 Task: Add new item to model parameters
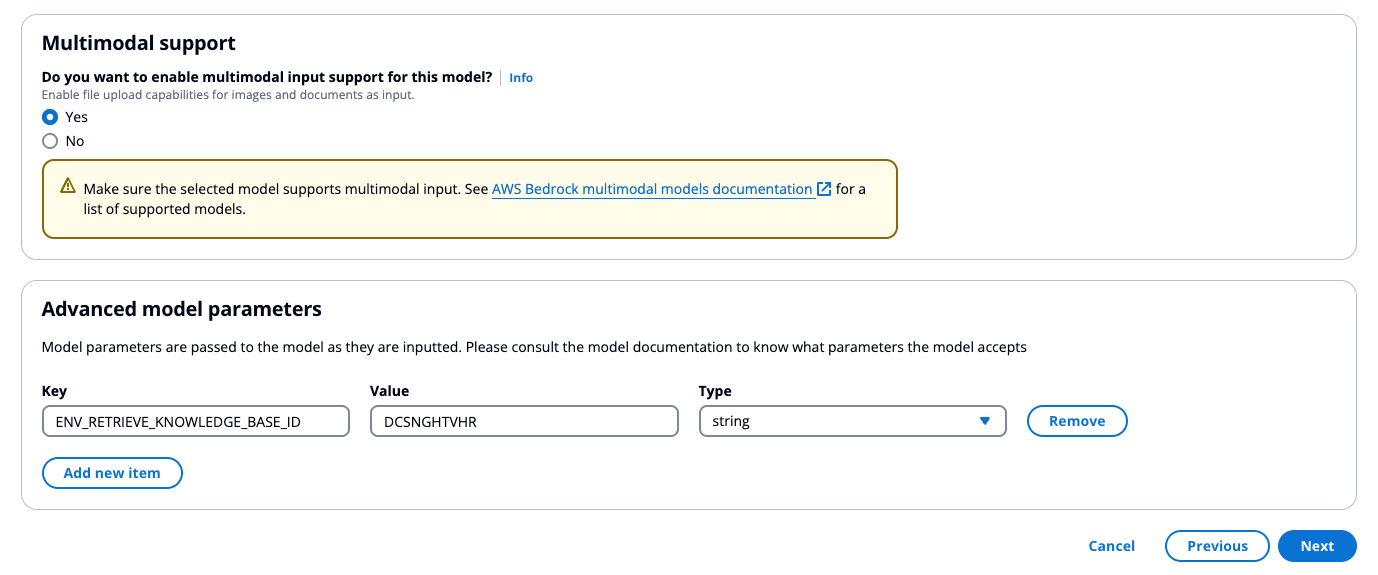coord(112,473)
